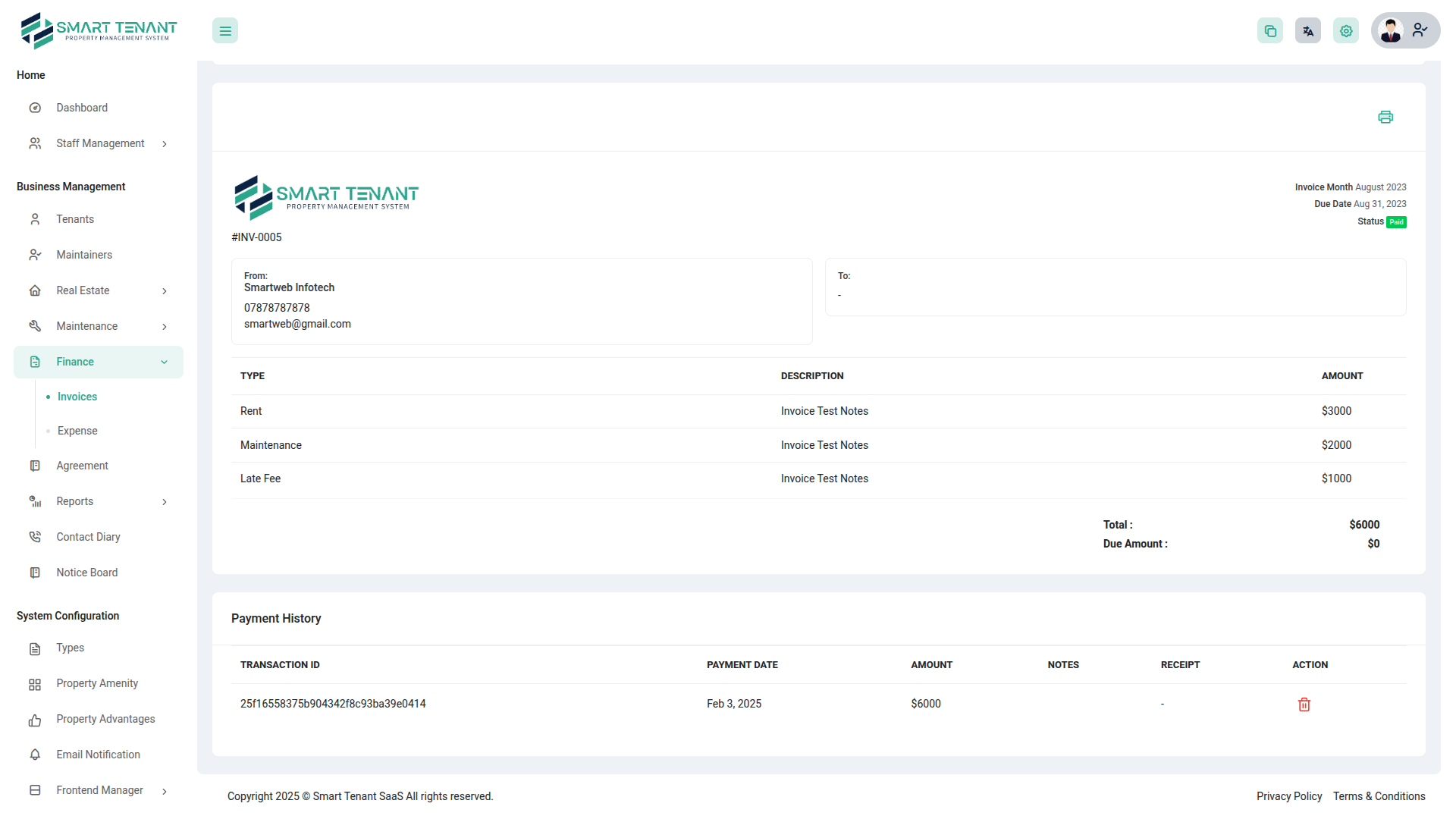Click the Reports chart icon

(35, 501)
